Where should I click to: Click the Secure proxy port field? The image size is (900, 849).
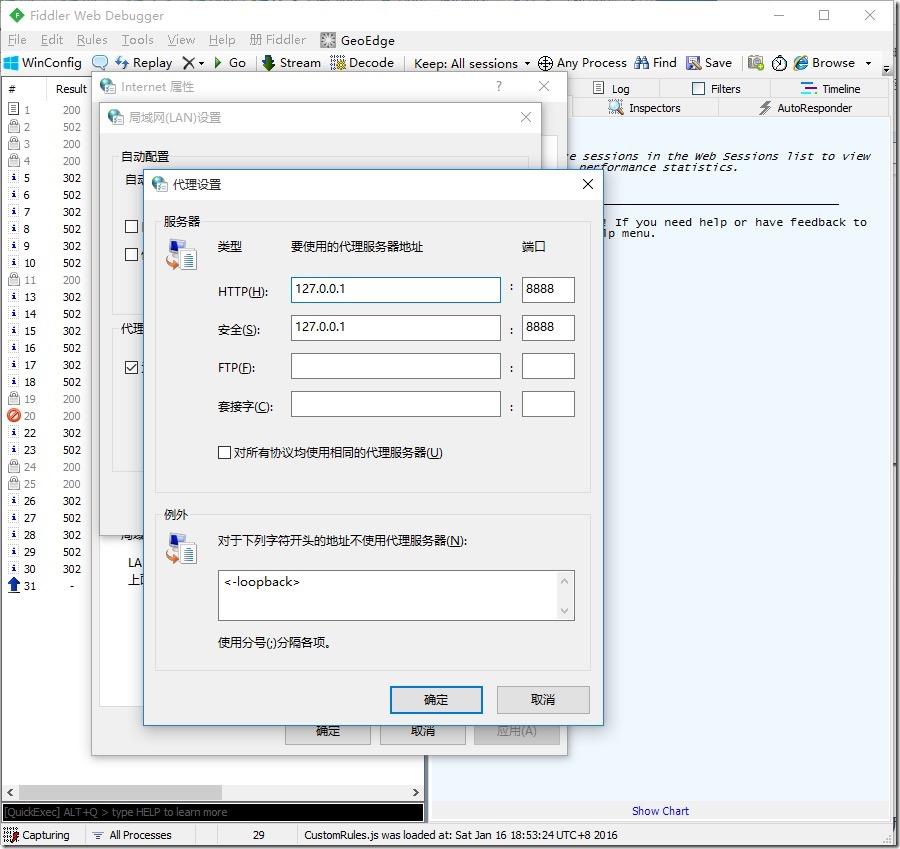click(x=548, y=328)
